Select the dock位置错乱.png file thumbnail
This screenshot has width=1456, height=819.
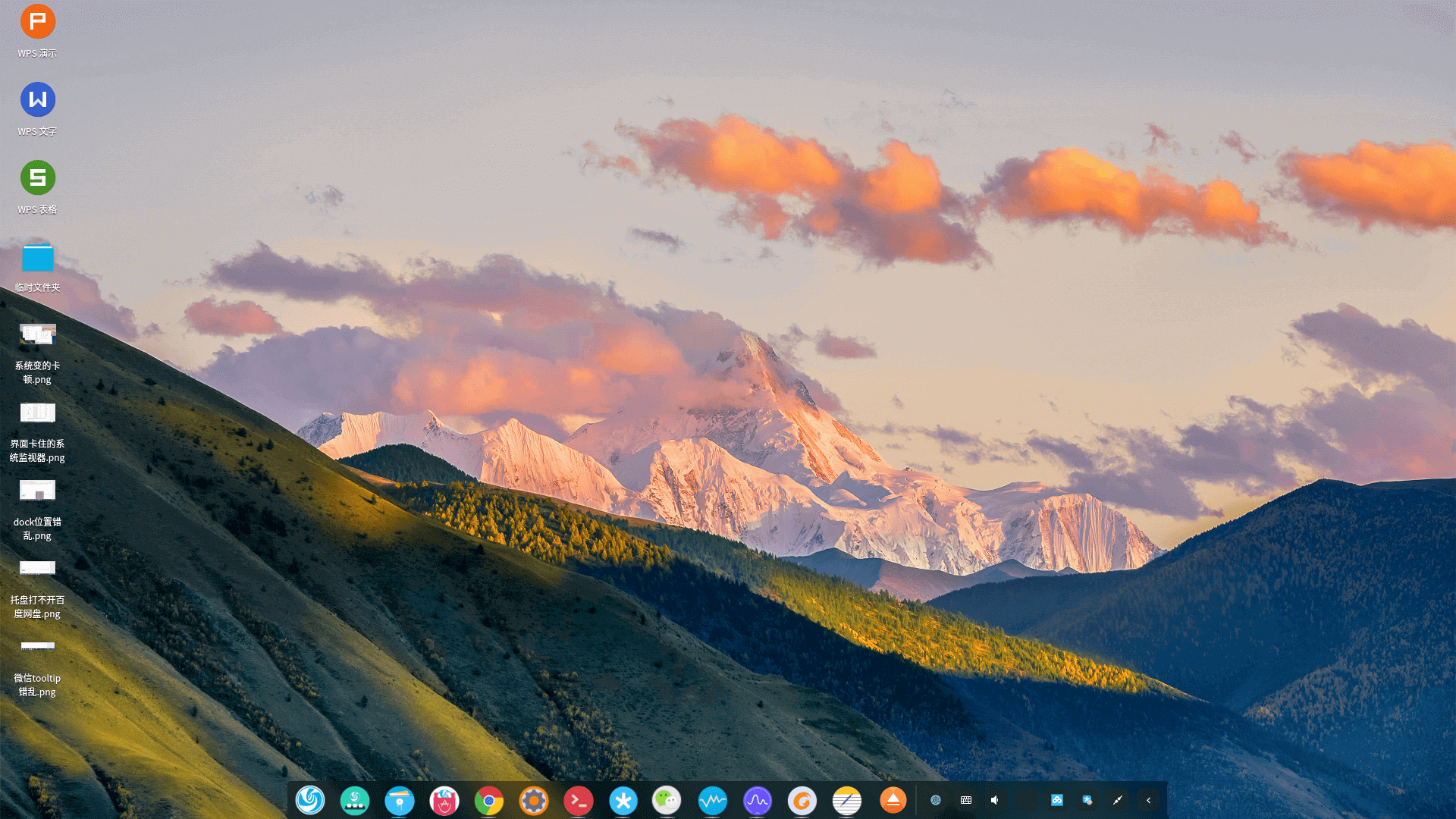click(37, 491)
